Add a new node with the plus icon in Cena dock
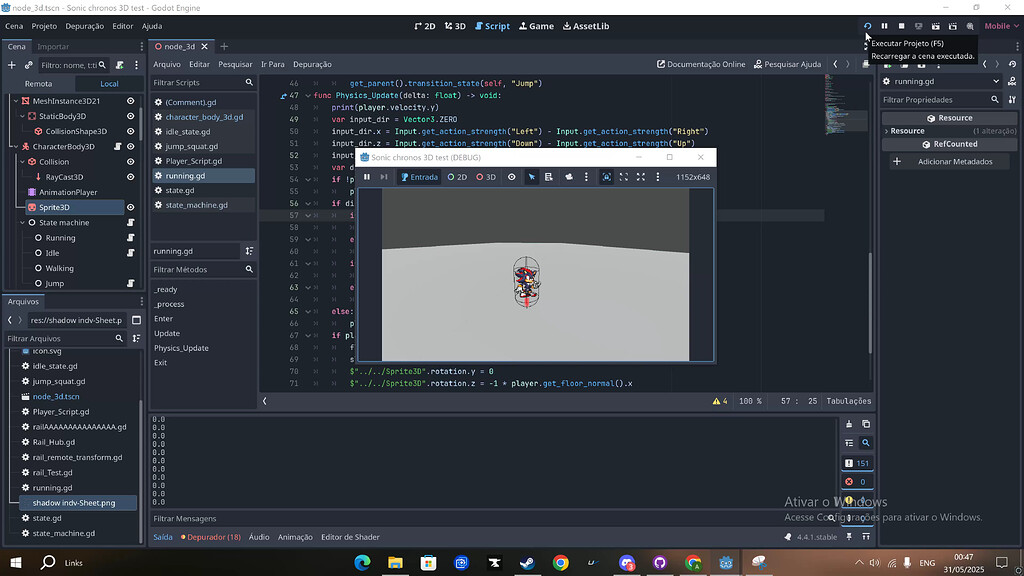This screenshot has width=1024, height=576. click(11, 65)
